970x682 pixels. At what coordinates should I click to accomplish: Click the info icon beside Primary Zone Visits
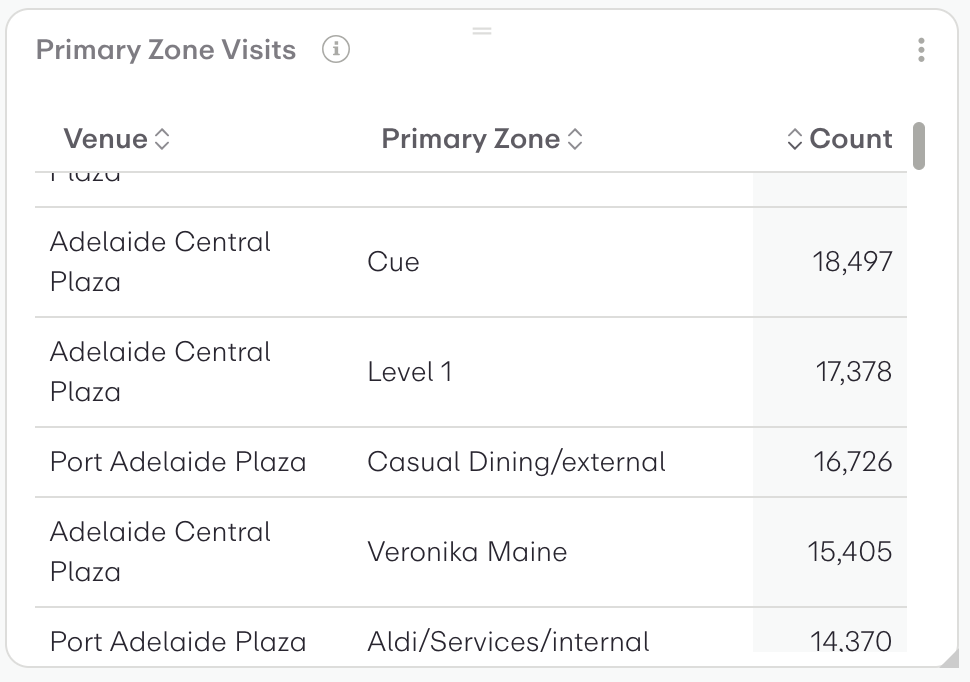point(336,49)
